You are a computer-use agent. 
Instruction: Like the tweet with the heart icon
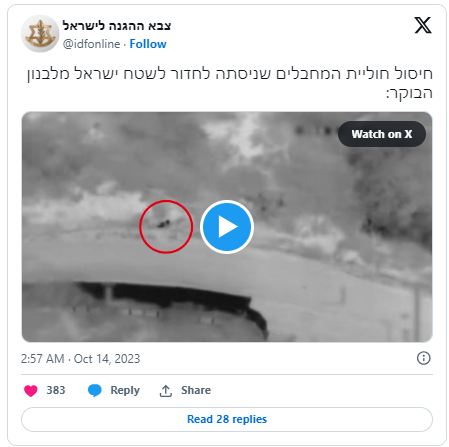tap(31, 390)
